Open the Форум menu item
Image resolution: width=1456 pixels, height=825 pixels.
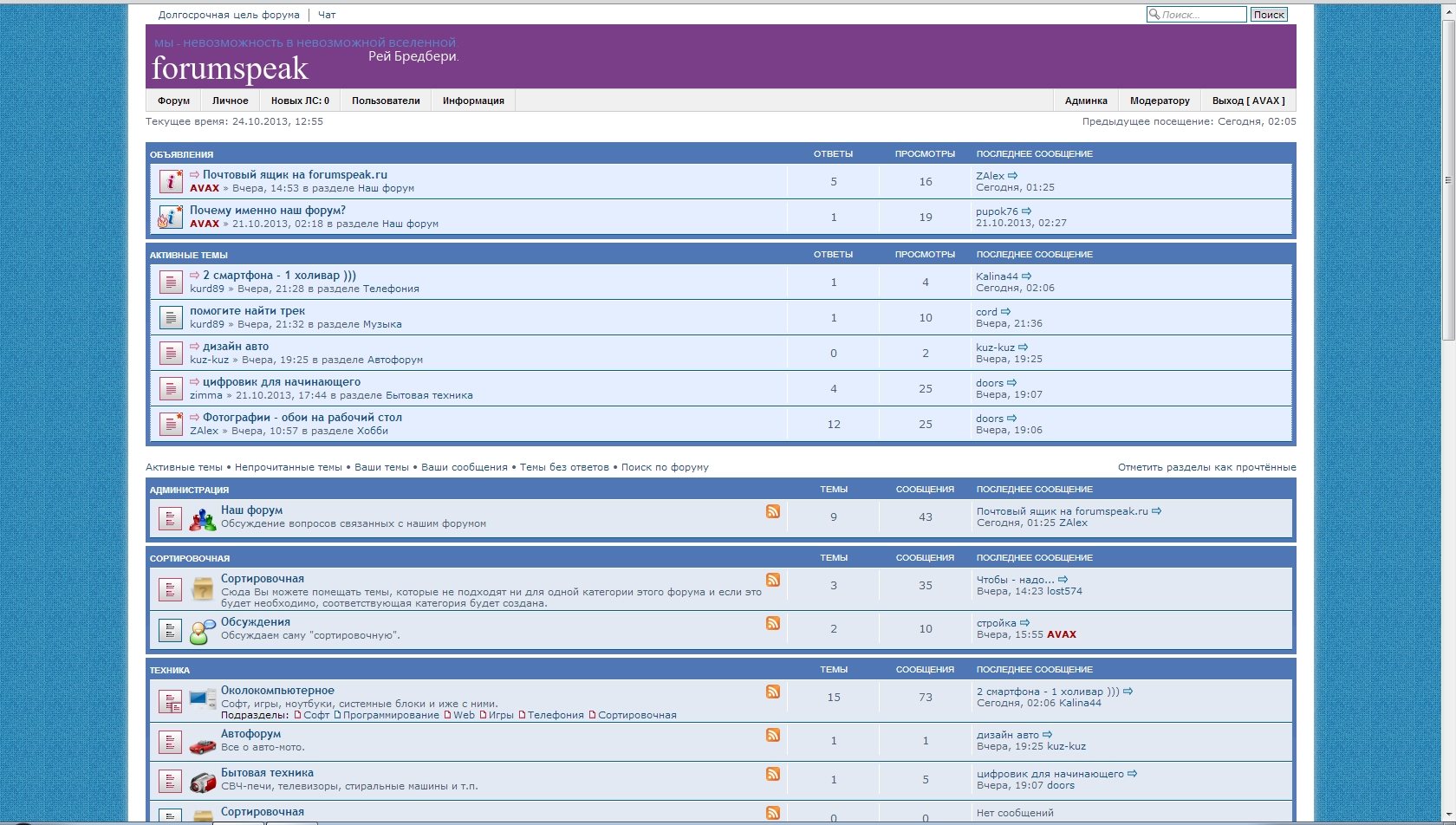pyautogui.click(x=173, y=101)
